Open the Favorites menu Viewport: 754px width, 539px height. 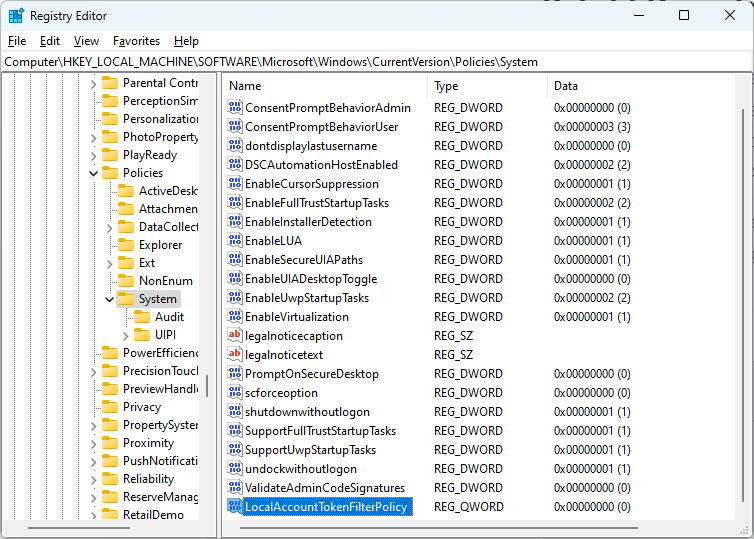[x=136, y=41]
